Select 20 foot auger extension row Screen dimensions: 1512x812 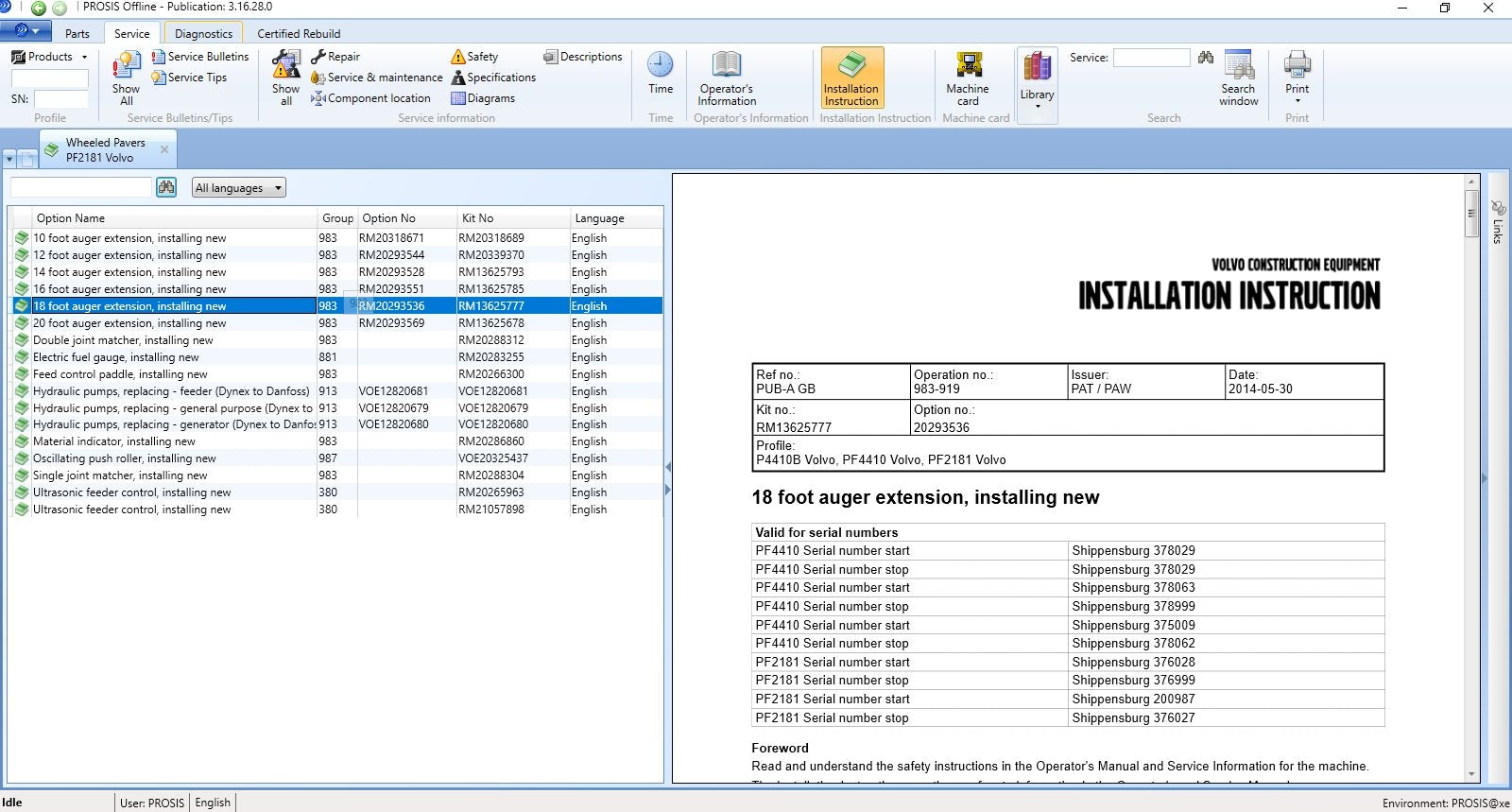coord(336,323)
